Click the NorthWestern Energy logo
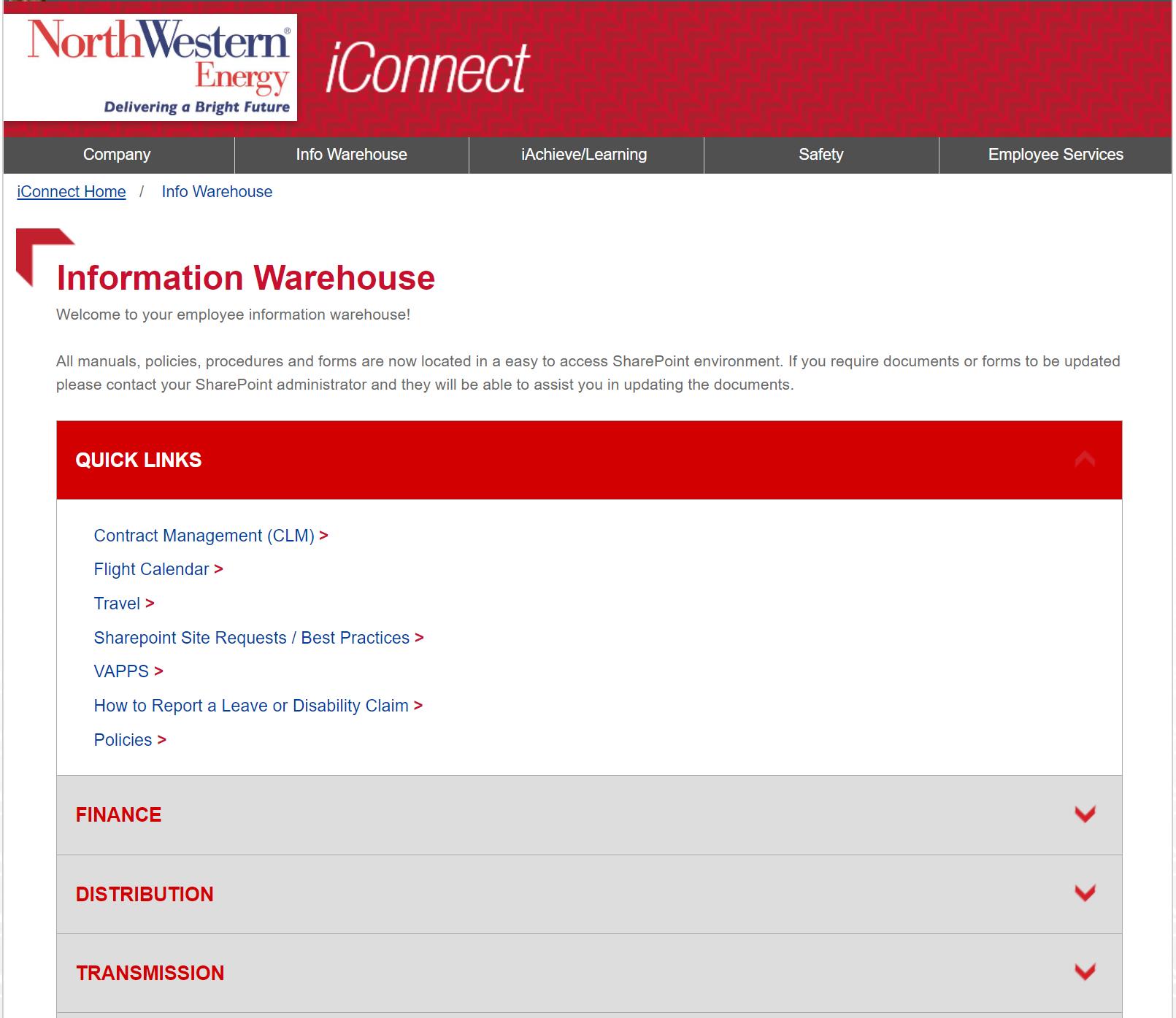 150,67
